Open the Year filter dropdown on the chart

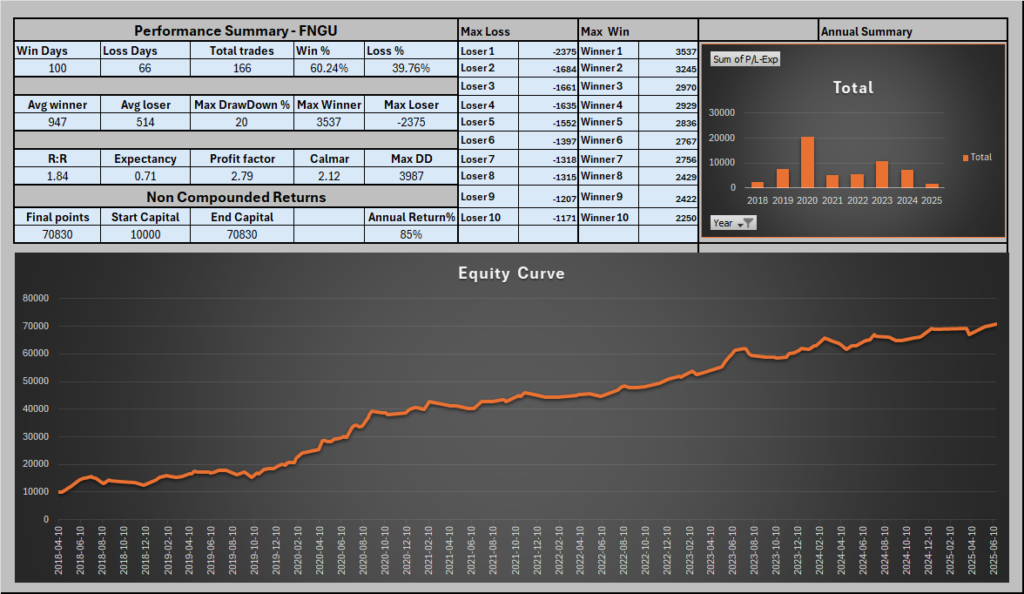pos(733,223)
